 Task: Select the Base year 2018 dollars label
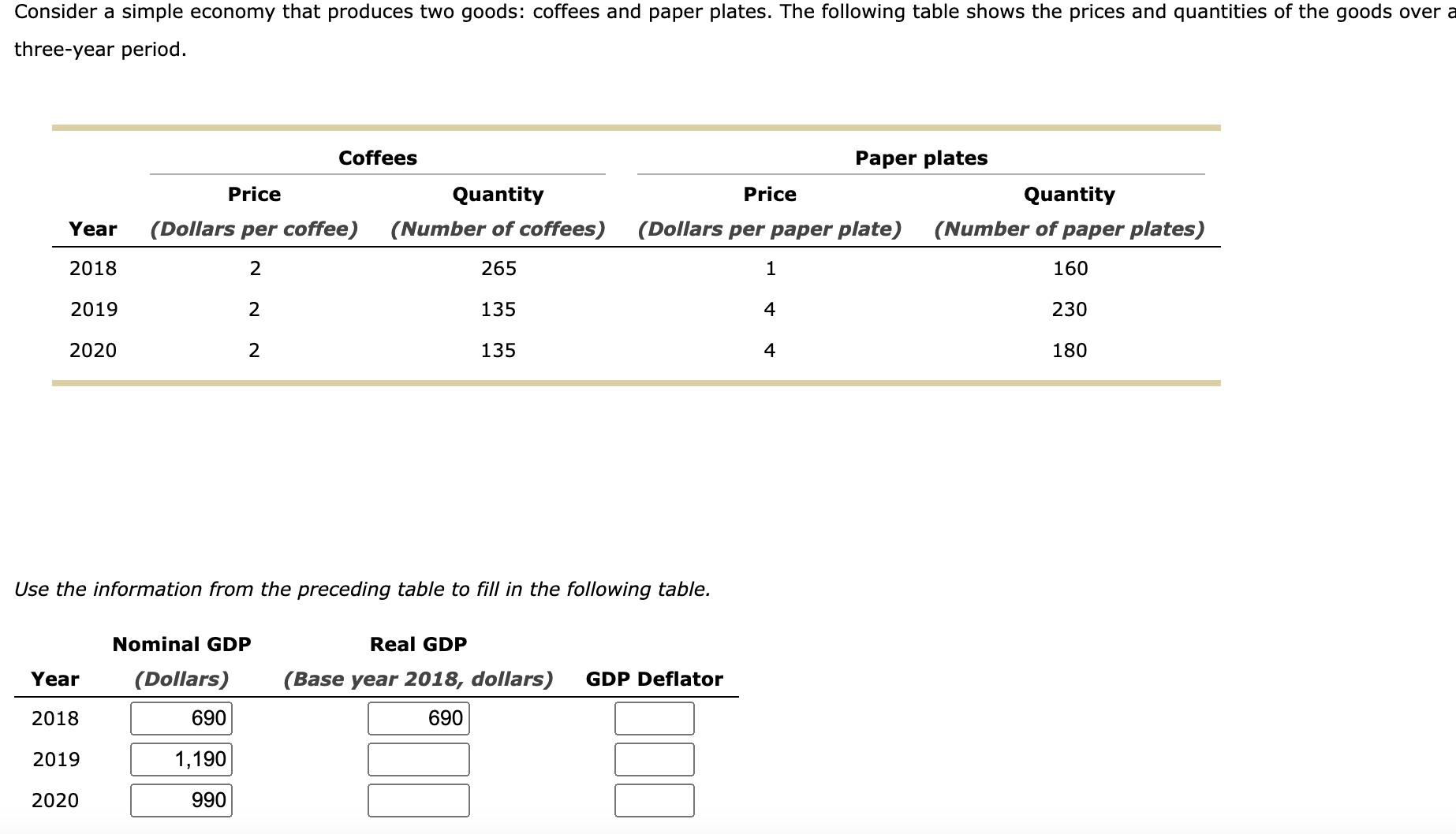(417, 677)
